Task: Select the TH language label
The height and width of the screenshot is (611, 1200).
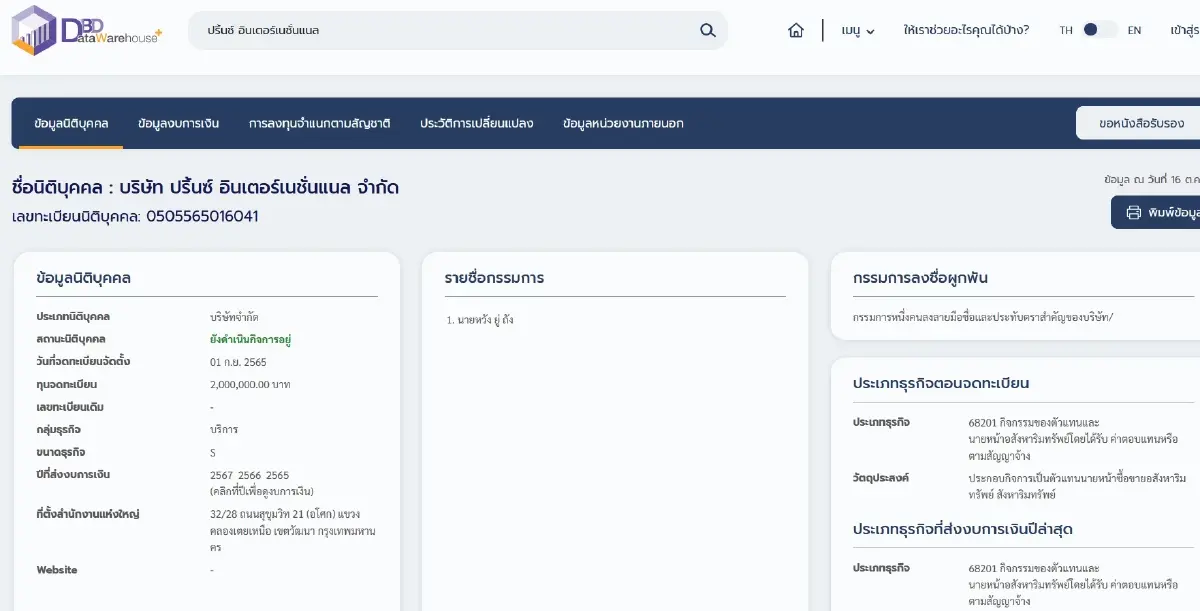Action: coord(1066,30)
